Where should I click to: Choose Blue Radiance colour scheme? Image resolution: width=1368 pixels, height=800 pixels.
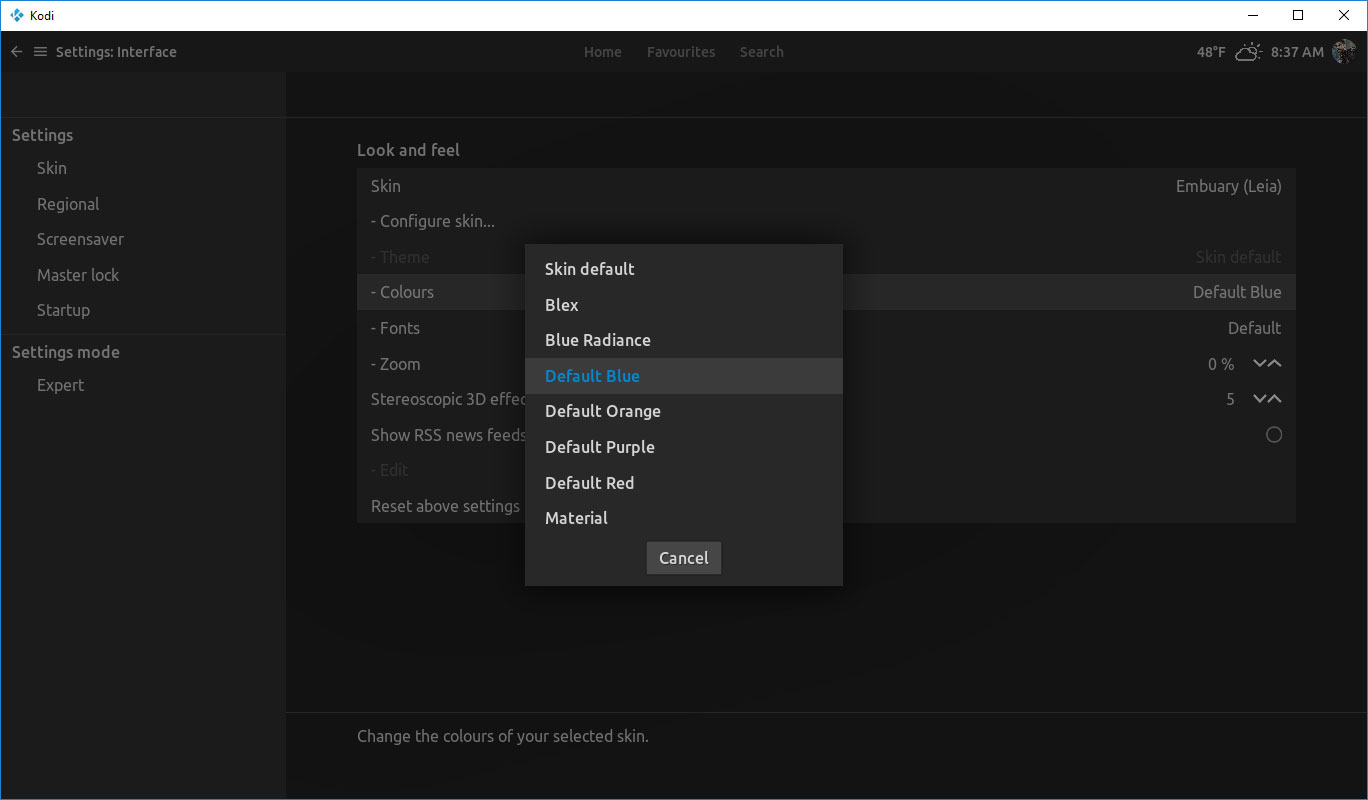click(x=684, y=340)
